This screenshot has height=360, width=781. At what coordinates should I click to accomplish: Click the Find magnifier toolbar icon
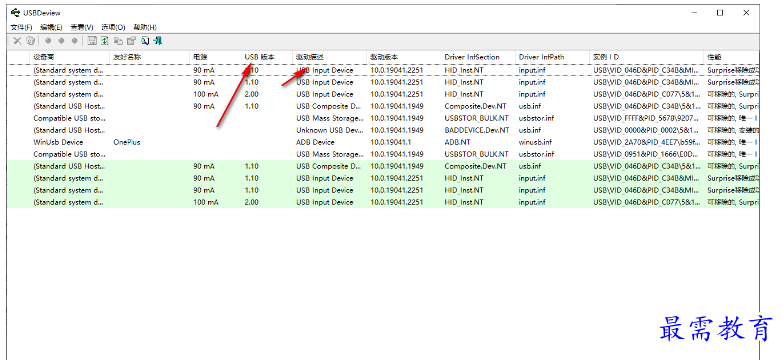[x=145, y=41]
